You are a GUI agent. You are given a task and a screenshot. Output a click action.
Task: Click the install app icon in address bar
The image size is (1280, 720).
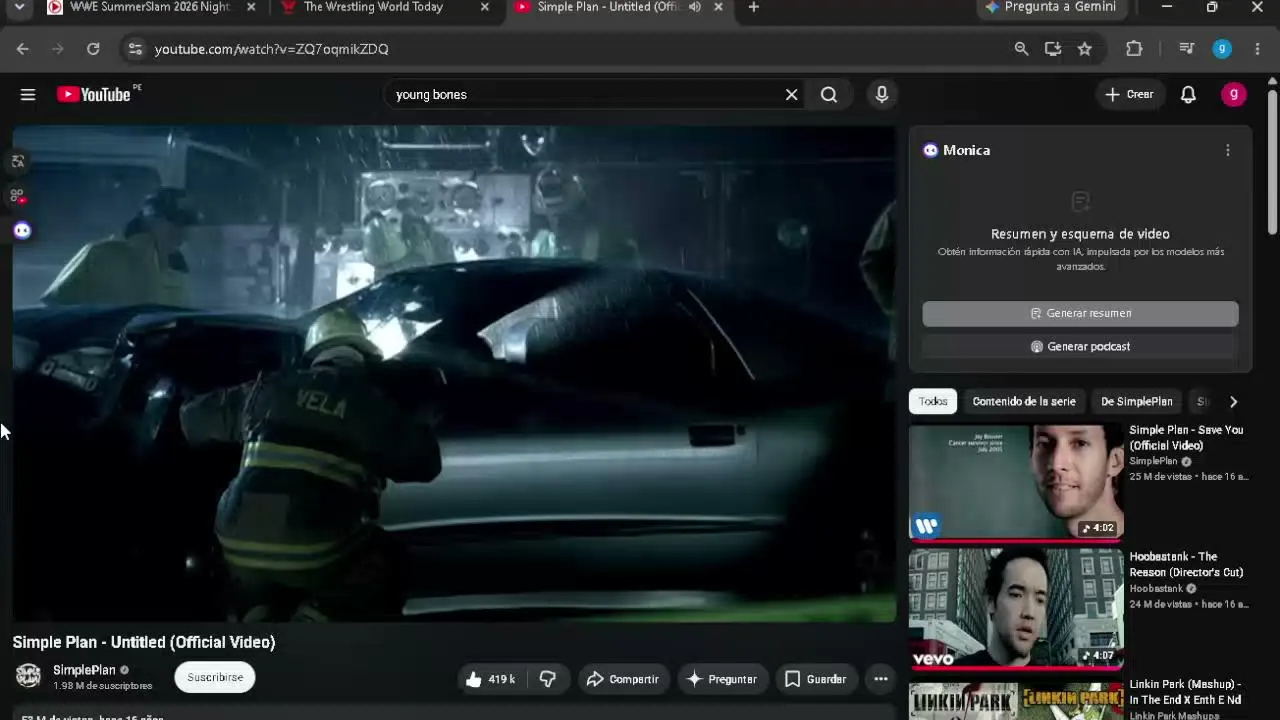(1053, 49)
